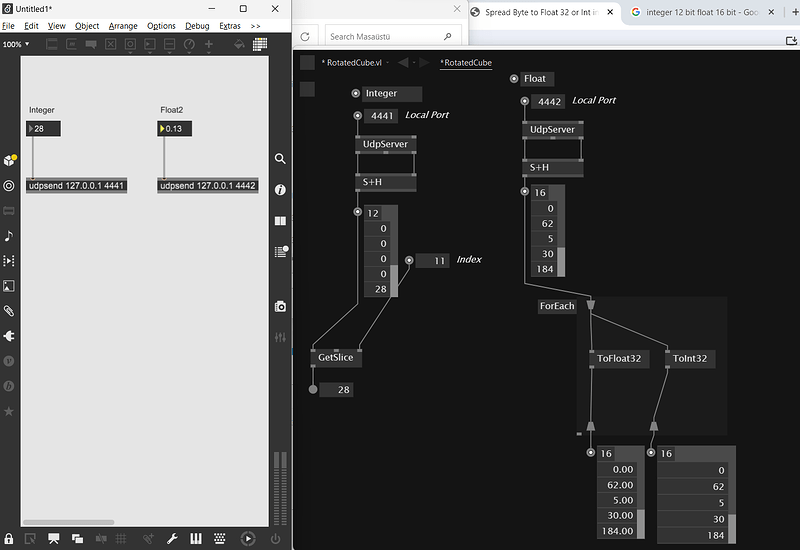Click the GetSlice output pin circle
The width and height of the screenshot is (800, 550).
(x=313, y=389)
